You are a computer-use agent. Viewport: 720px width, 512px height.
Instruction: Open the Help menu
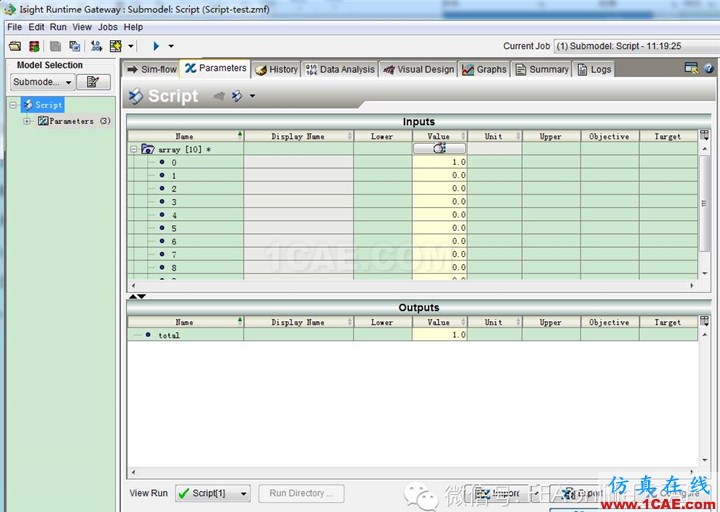(133, 27)
